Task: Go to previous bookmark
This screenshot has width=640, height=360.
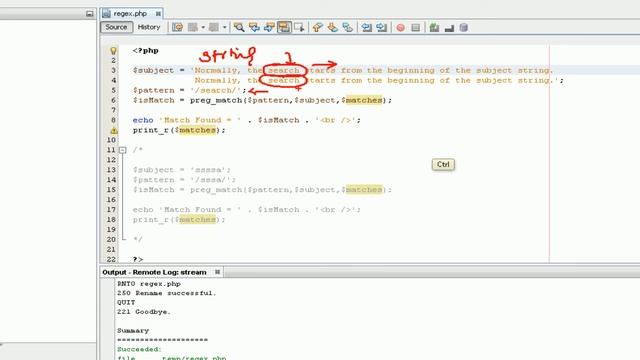Action: (318, 27)
